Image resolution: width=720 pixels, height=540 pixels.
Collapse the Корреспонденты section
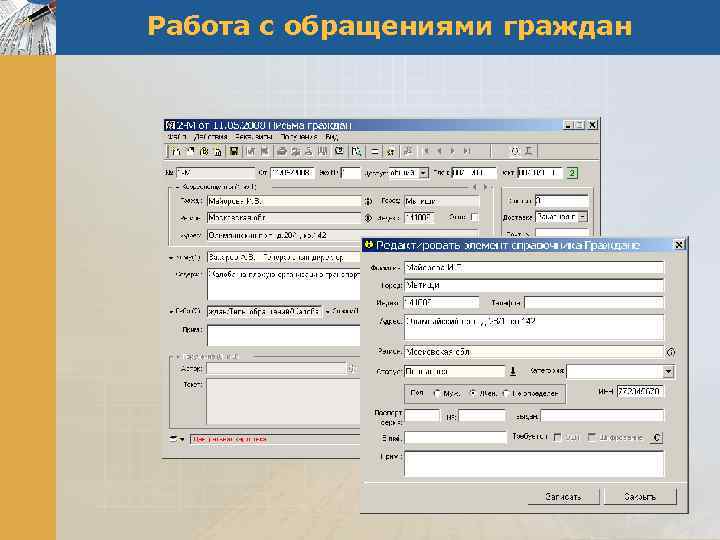pyautogui.click(x=177, y=187)
